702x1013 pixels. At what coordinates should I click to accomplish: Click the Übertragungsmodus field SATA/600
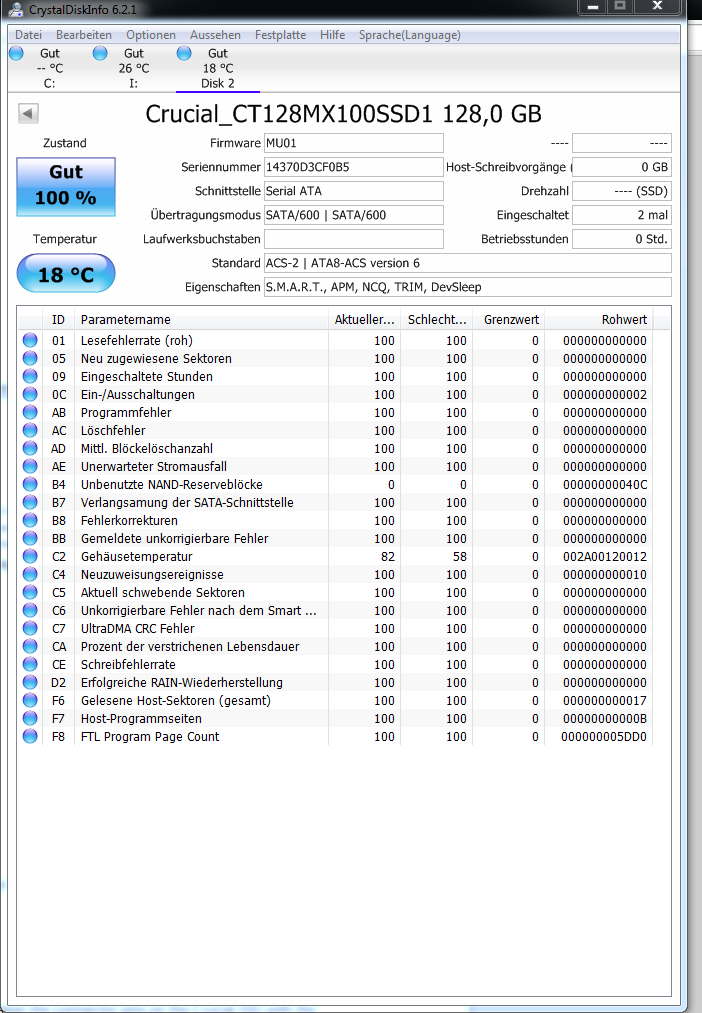[x=354, y=215]
